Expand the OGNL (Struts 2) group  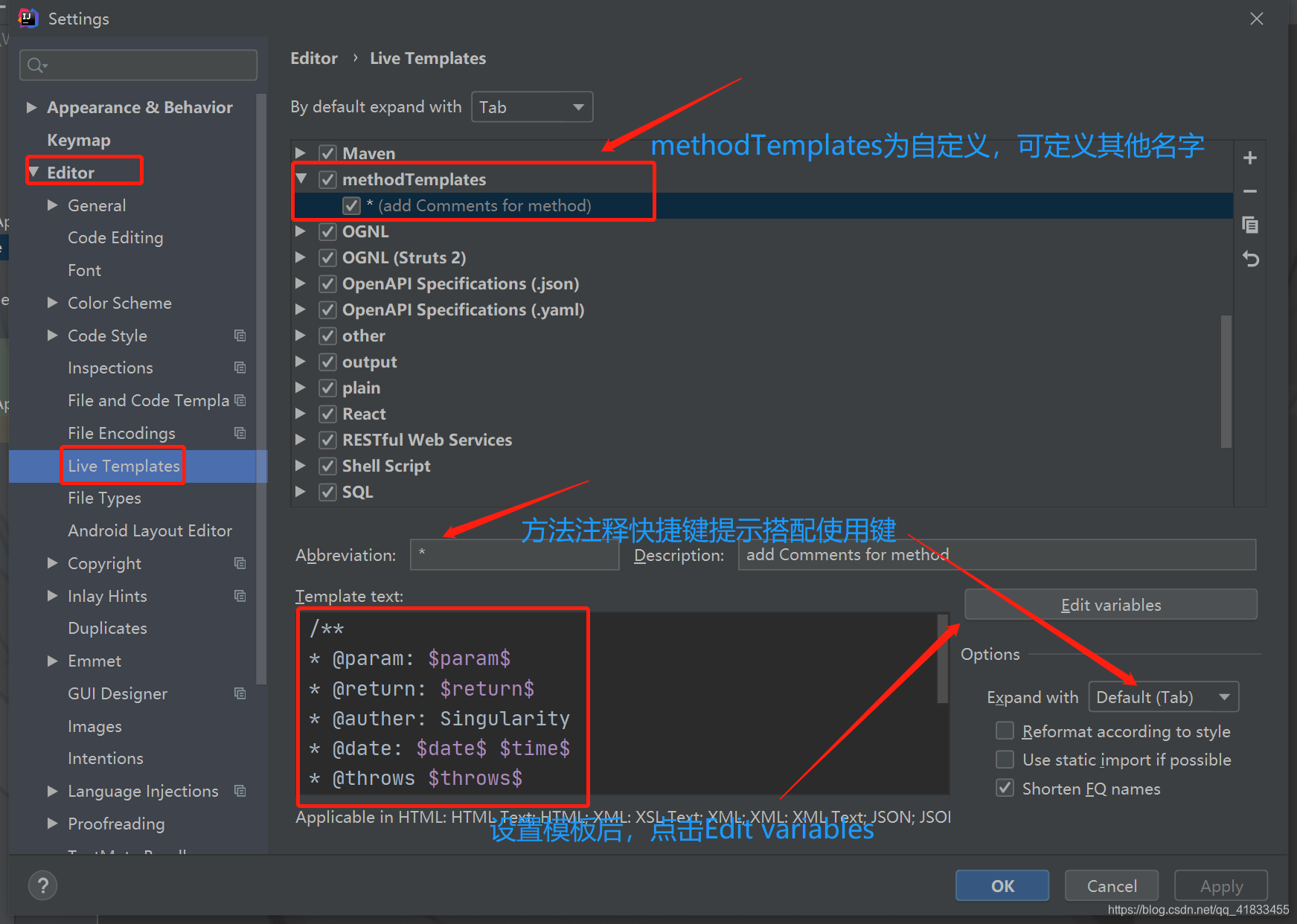(x=301, y=257)
